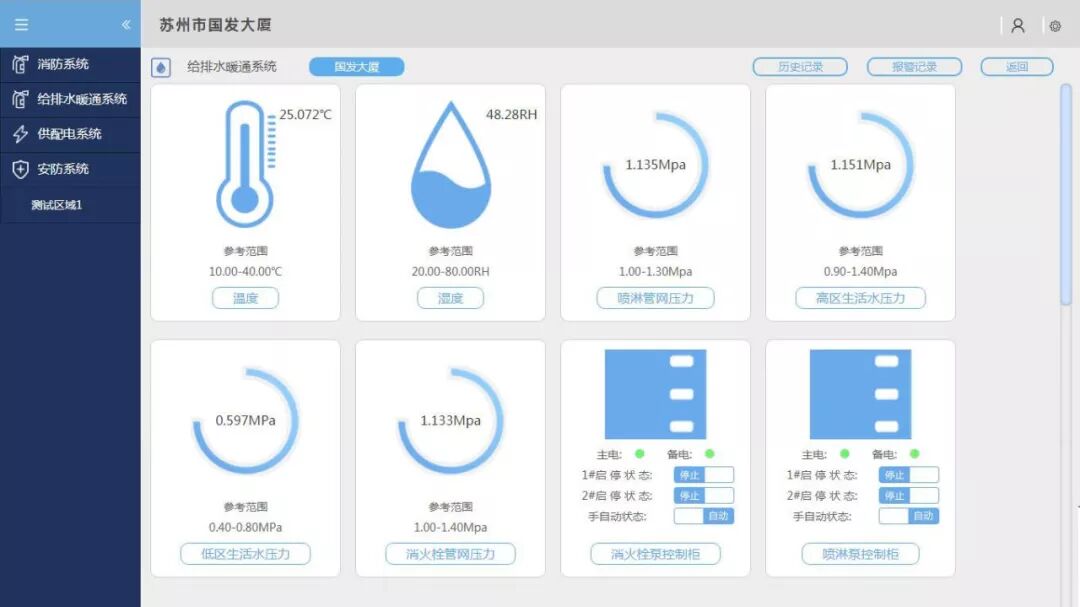Open the hamburger menu icon
Image resolution: width=1080 pixels, height=607 pixels.
(x=21, y=25)
